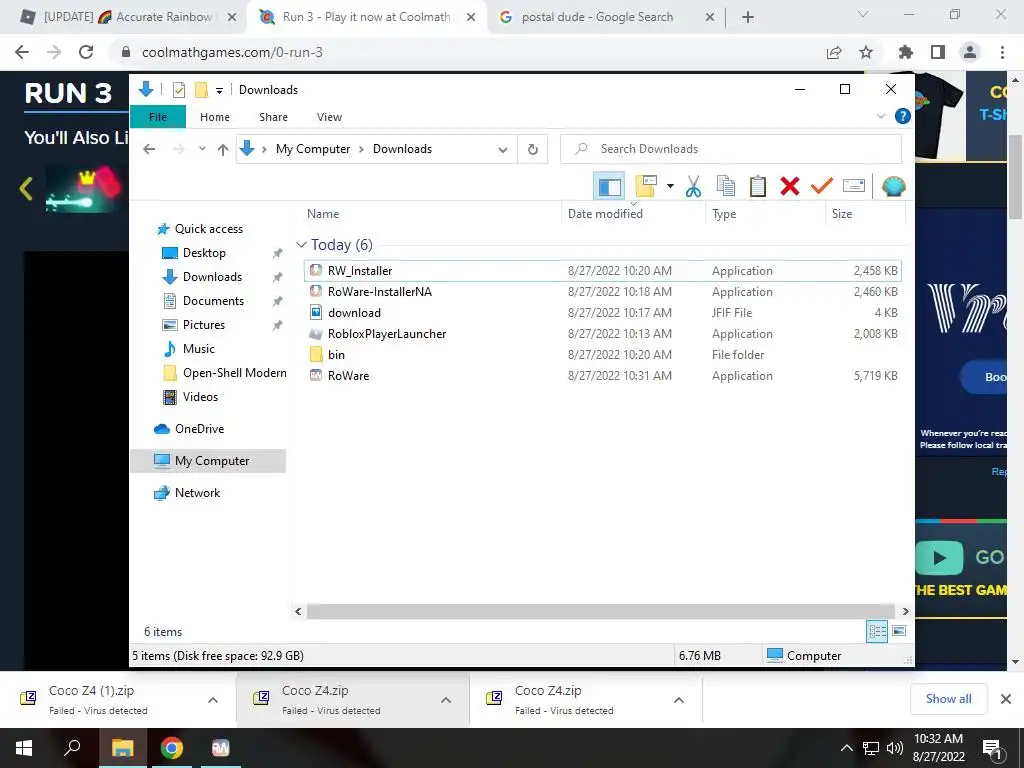1024x768 pixels.
Task: Select the bin folder
Action: click(602, 354)
